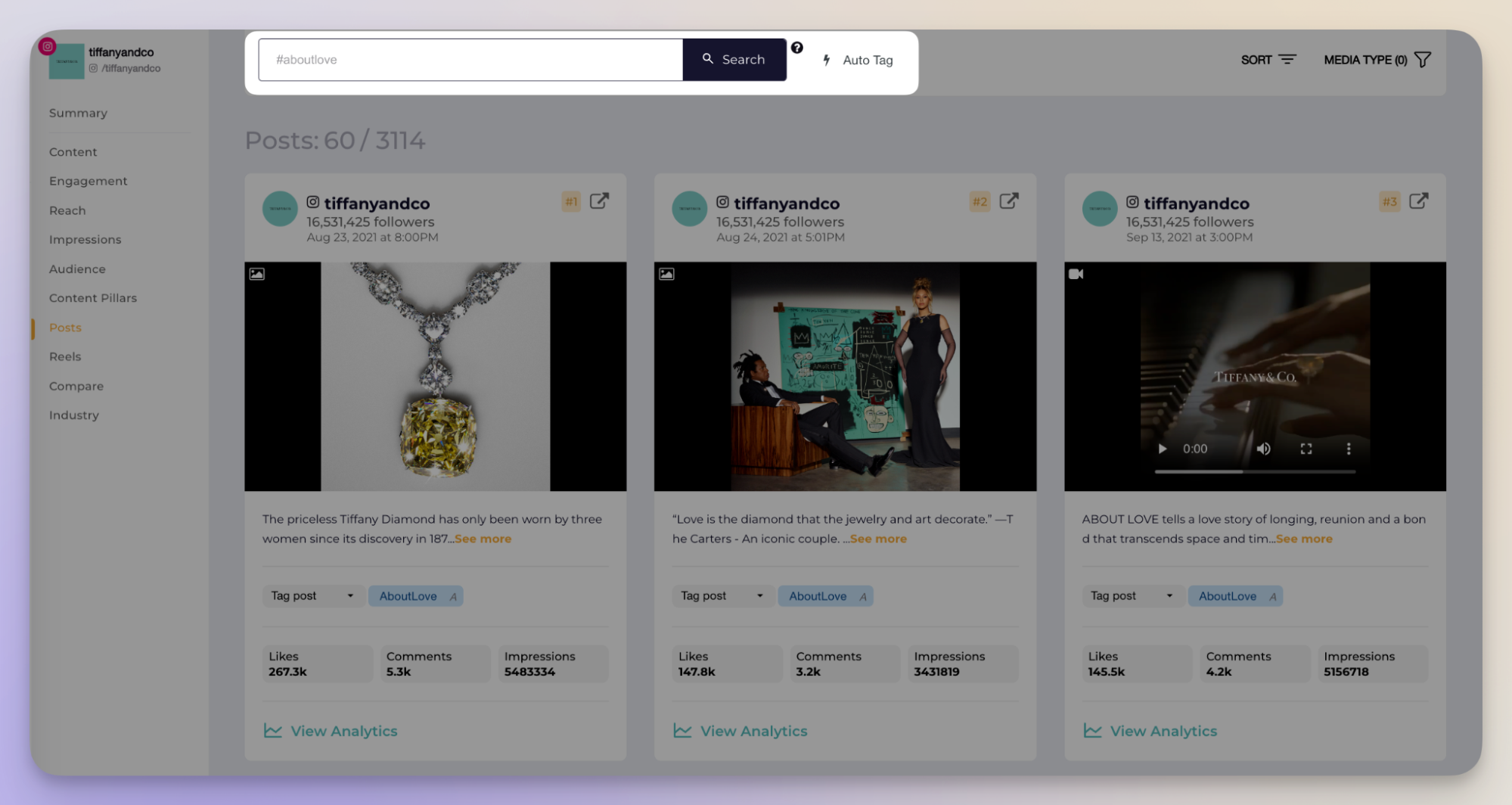Screen dimensions: 1512x805
Task: Enter fullscreen on the piano video
Action: (x=1306, y=449)
